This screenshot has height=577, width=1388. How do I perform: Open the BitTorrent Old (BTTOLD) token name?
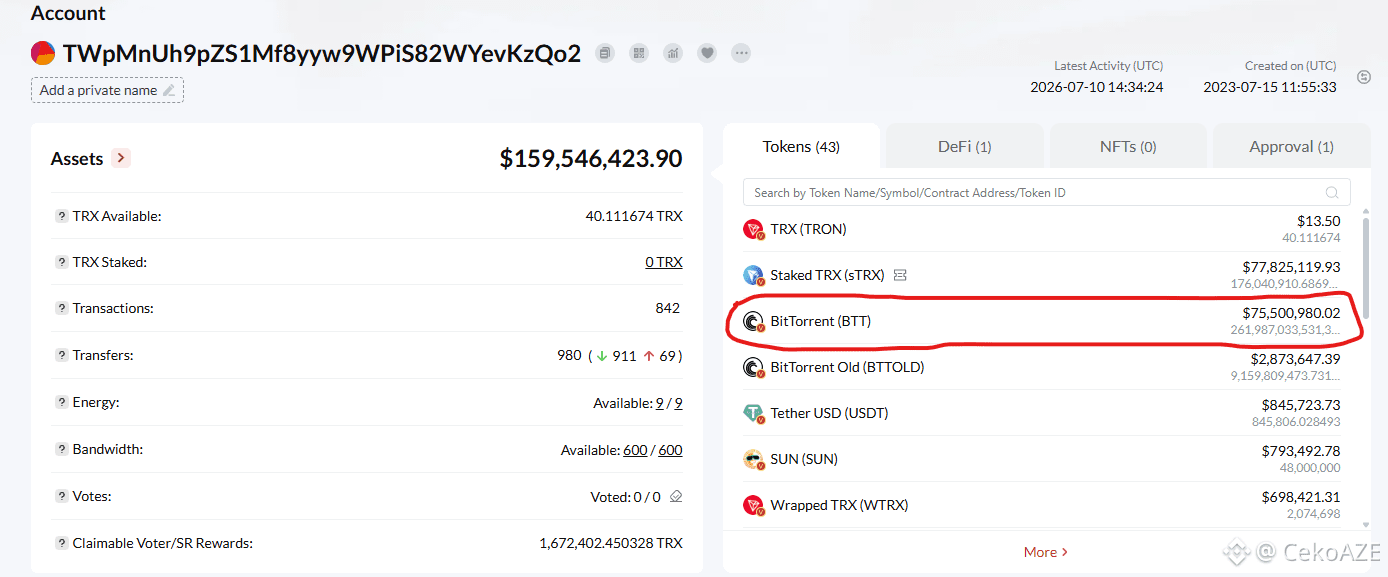point(847,367)
